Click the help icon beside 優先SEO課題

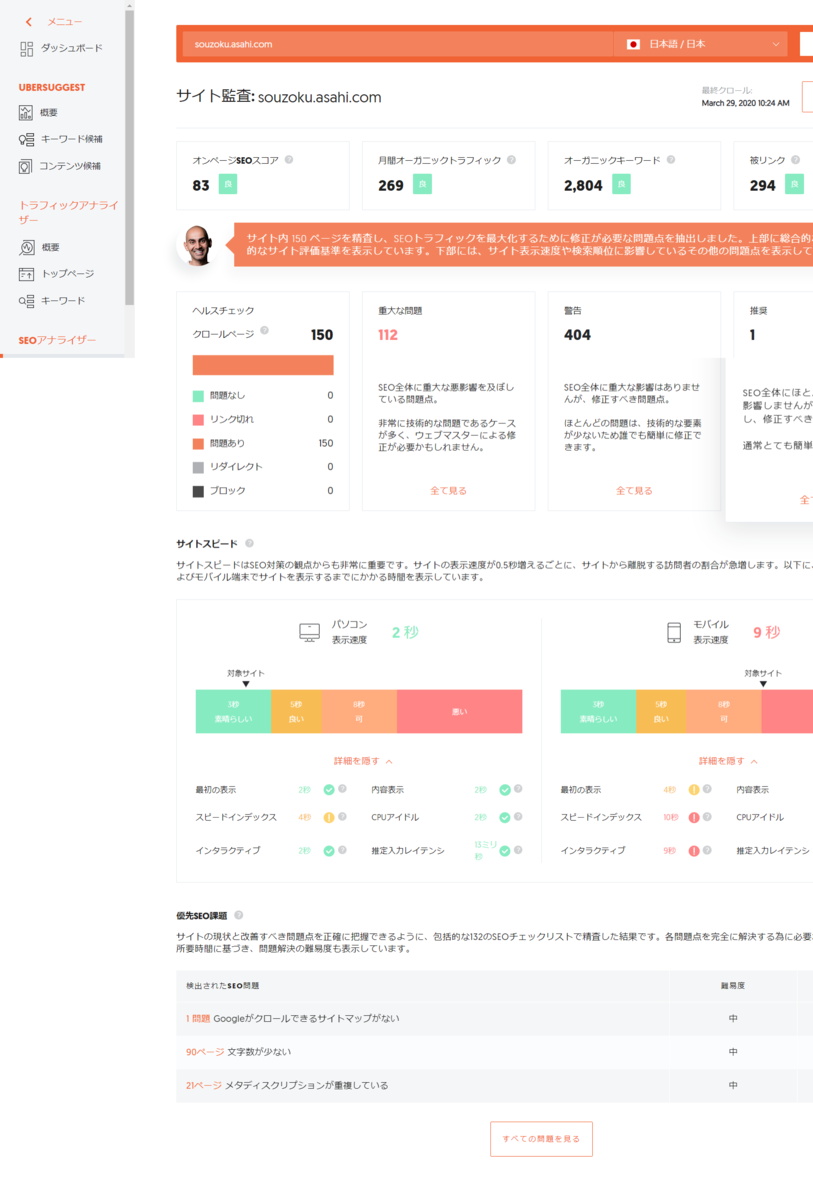pos(238,915)
